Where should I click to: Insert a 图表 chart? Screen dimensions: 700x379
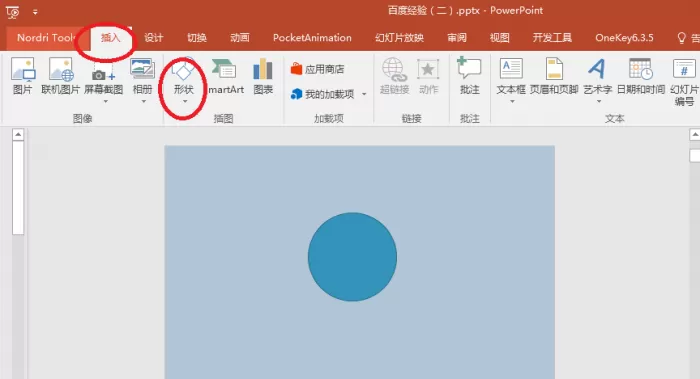tap(263, 76)
